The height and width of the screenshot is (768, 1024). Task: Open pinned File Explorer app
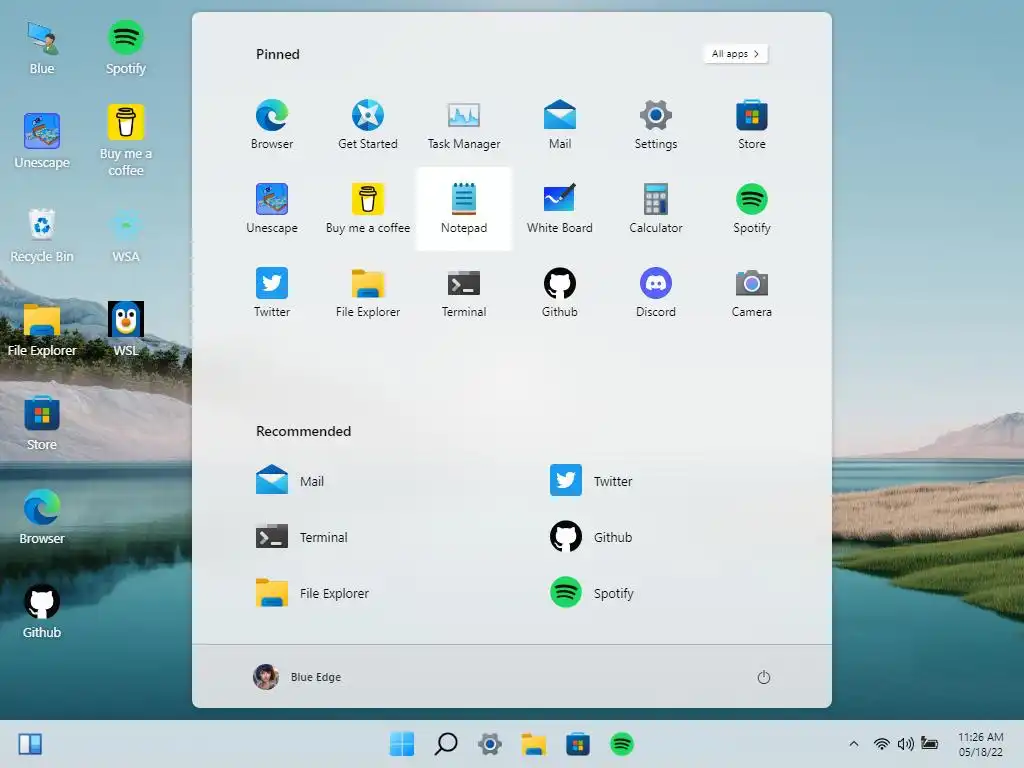point(368,293)
